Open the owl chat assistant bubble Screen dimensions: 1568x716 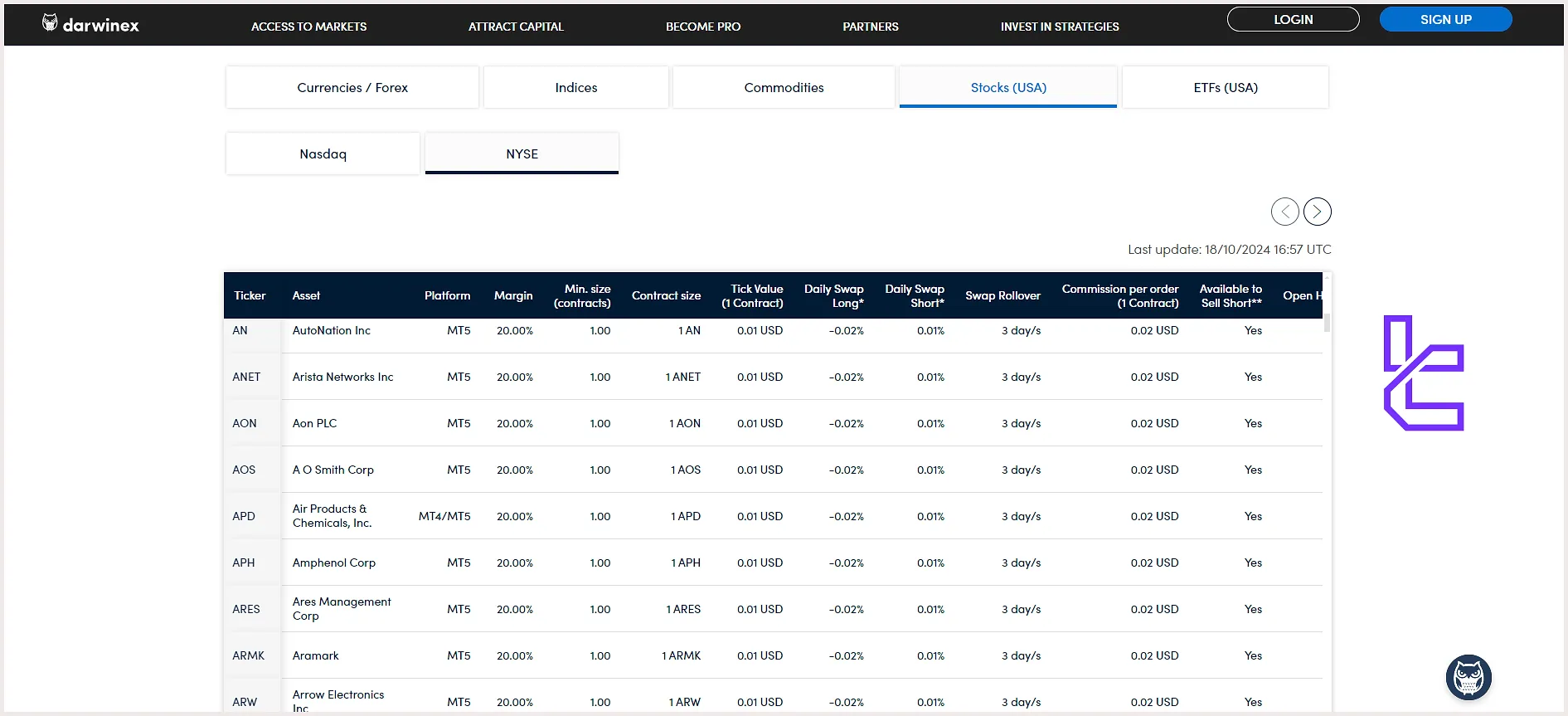[x=1468, y=678]
